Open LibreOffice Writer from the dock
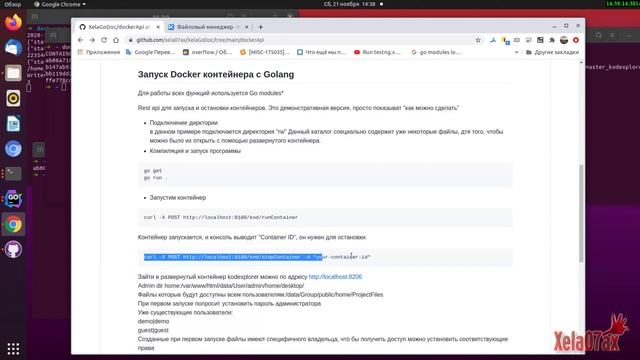 pyautogui.click(x=13, y=124)
